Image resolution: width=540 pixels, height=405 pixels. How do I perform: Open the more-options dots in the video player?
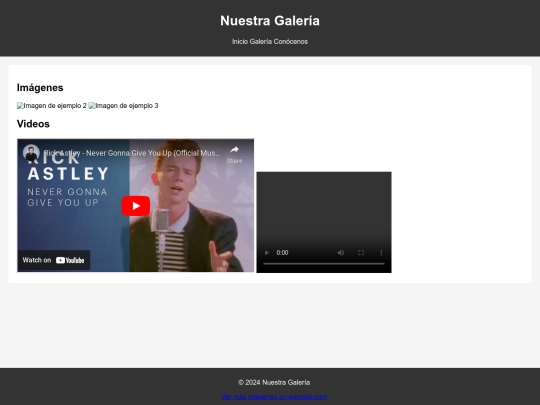click(381, 253)
